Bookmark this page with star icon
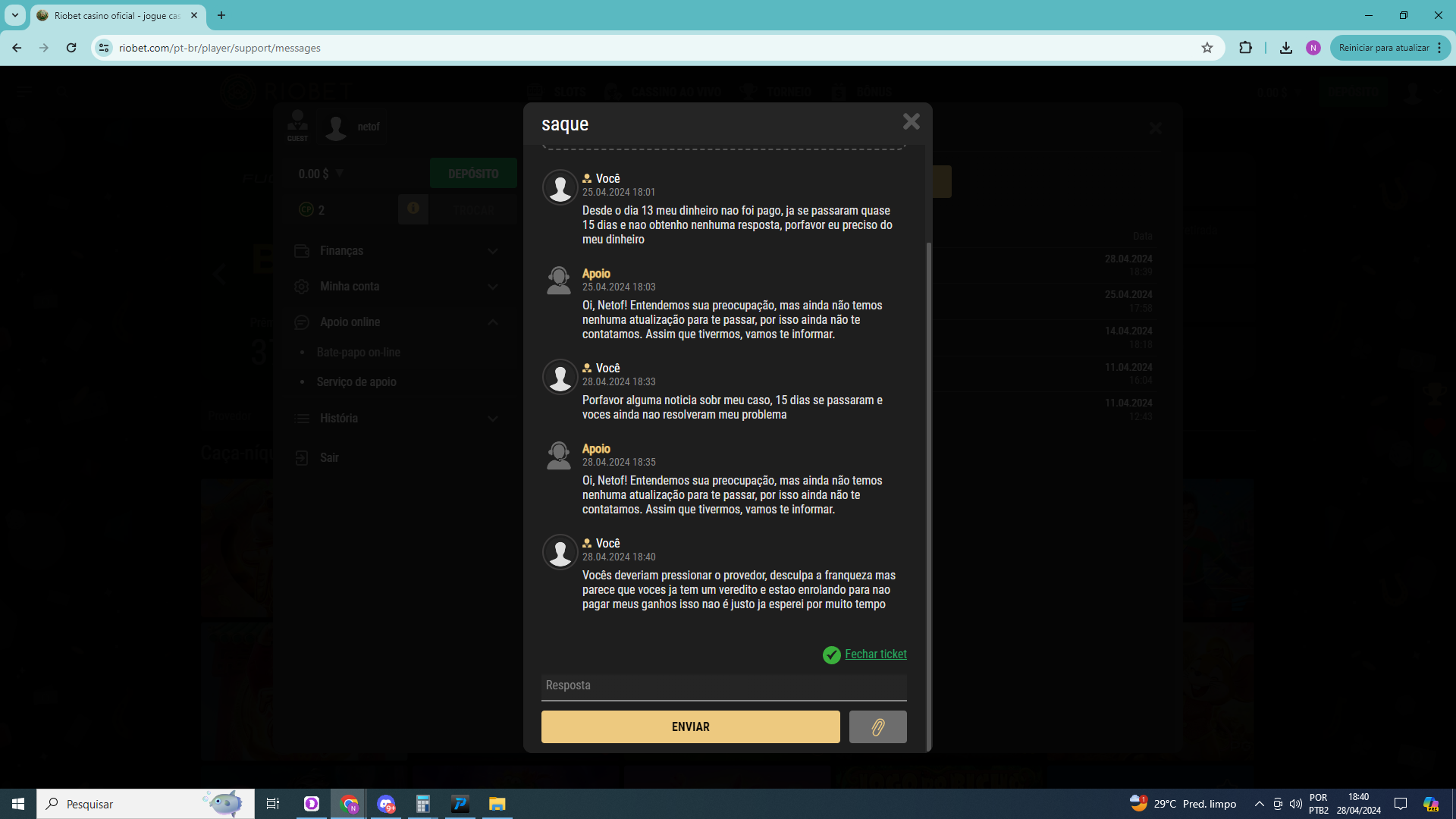The image size is (1456, 819). [1207, 48]
